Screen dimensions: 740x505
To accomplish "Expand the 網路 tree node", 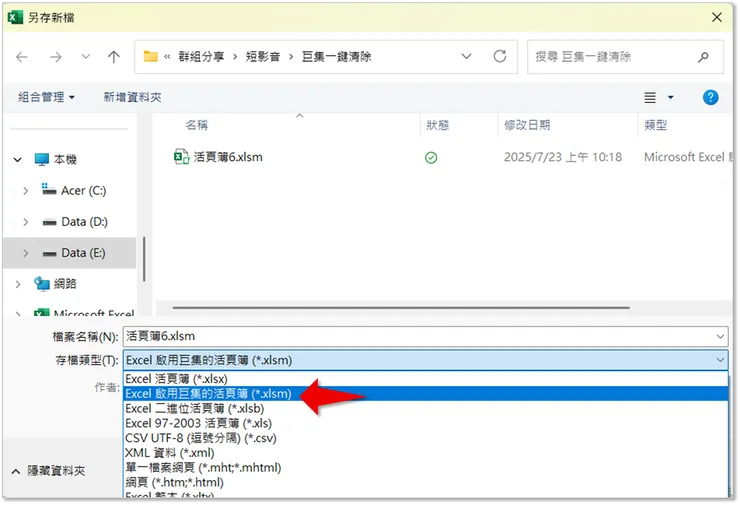I will [x=17, y=284].
